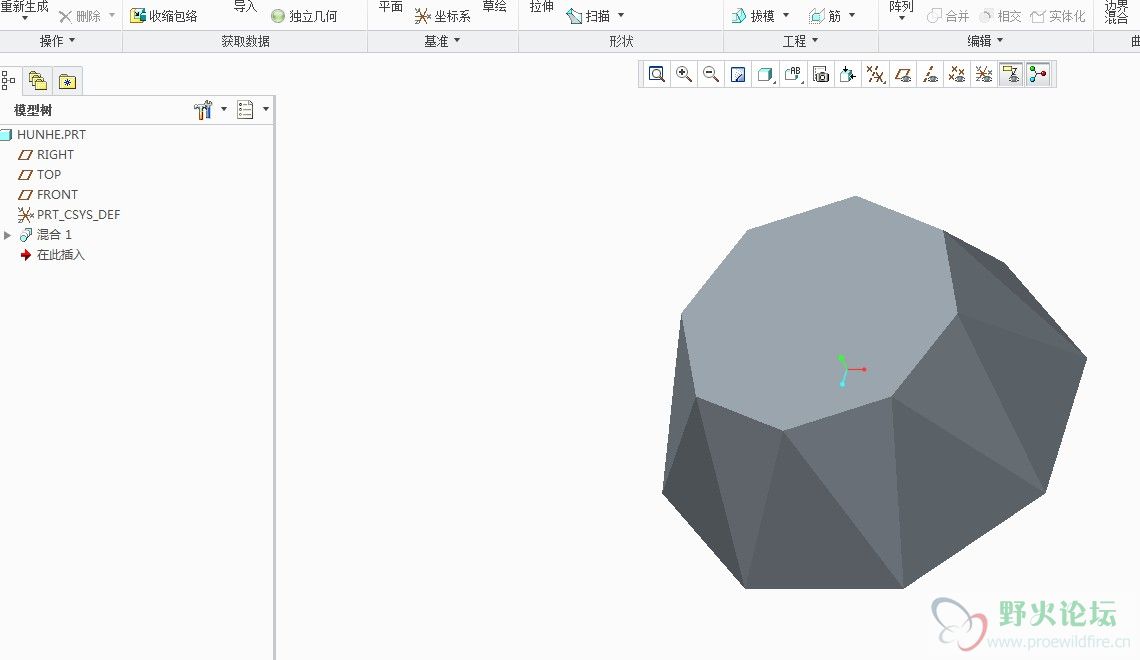Click the Repaint screen icon
Screen dimensions: 1140x660
click(x=738, y=74)
